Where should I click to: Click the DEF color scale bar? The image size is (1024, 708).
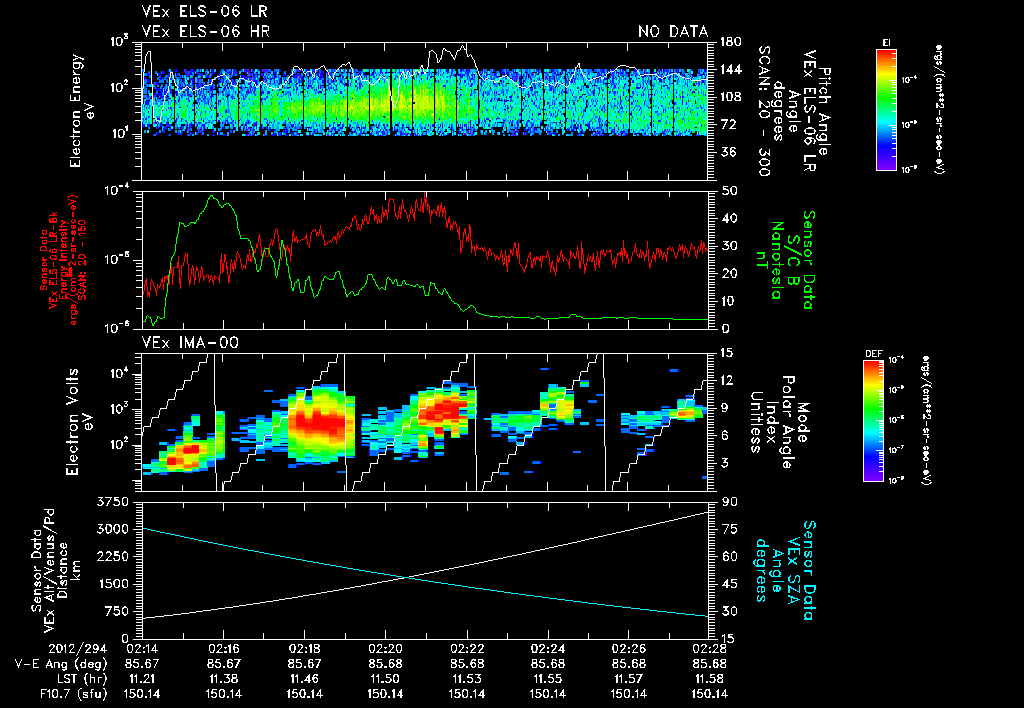tap(874, 421)
